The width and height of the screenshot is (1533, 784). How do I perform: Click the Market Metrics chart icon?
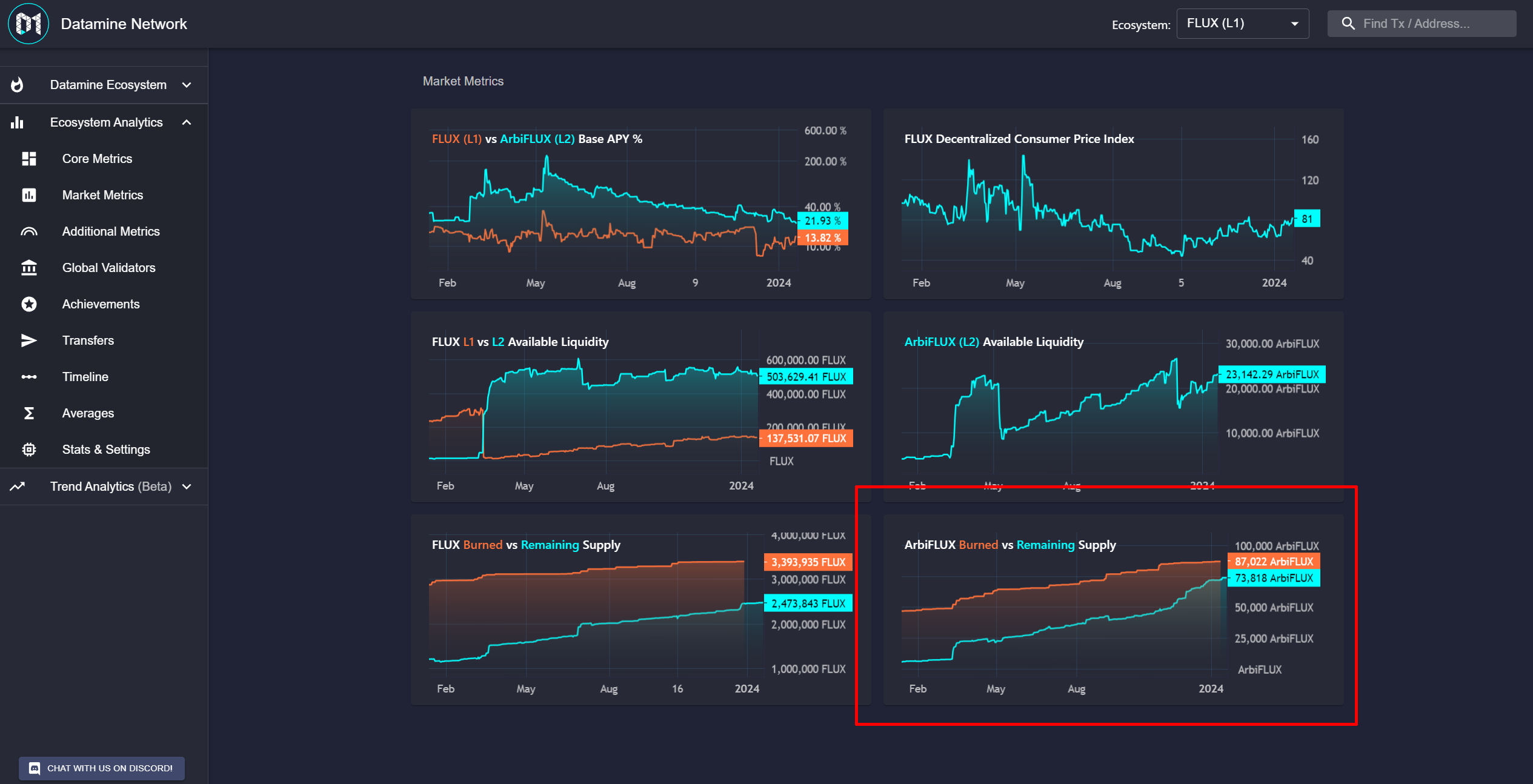(x=29, y=195)
